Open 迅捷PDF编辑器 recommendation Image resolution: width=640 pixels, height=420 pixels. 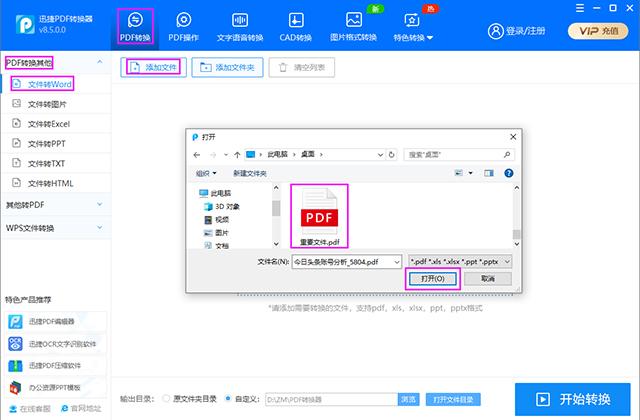[x=56, y=322]
